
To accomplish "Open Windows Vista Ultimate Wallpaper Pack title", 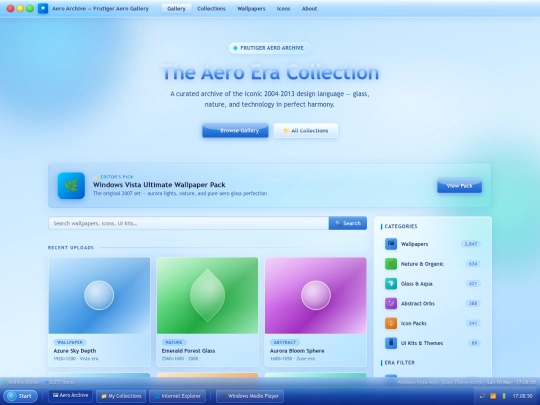I will tap(159, 185).
